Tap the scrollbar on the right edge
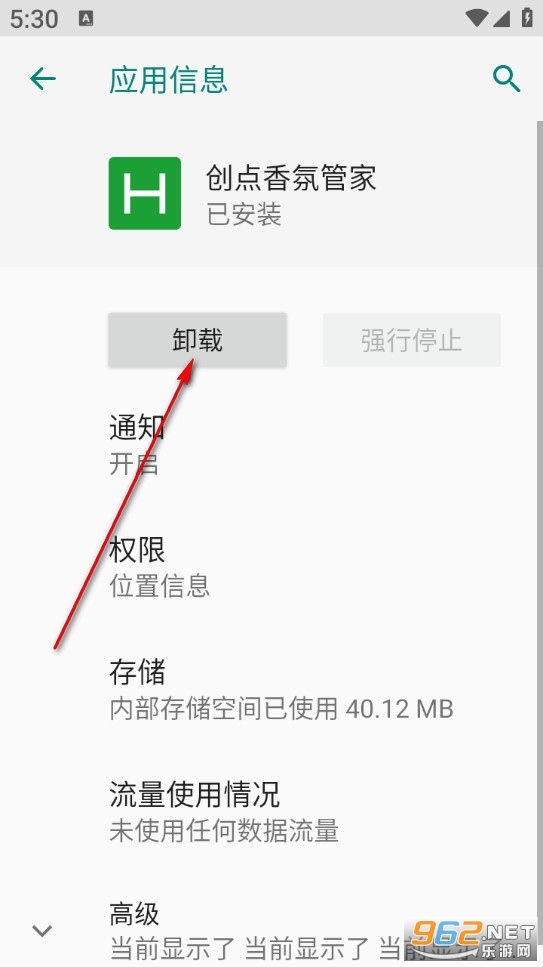 [539, 432]
